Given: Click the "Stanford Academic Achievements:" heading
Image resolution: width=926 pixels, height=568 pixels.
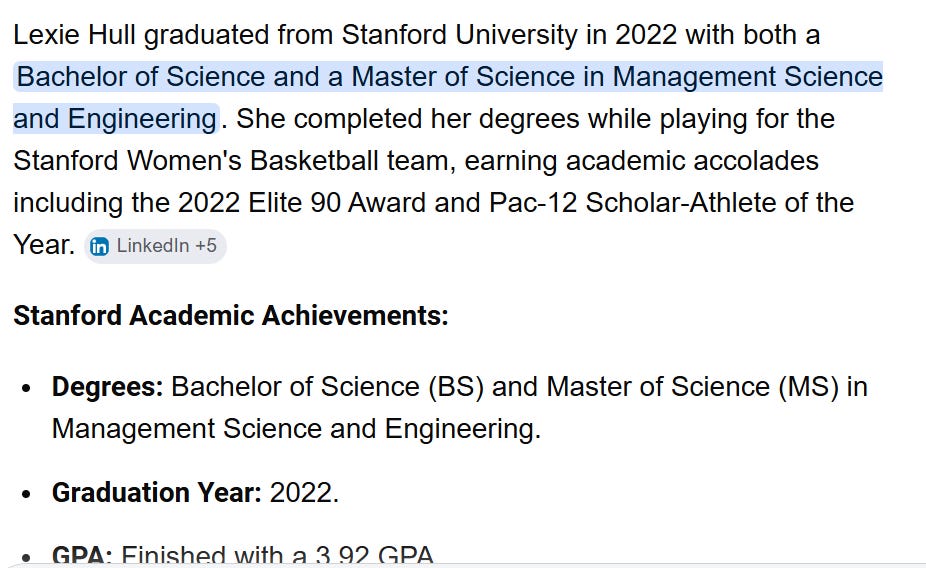Looking at the screenshot, I should pyautogui.click(x=231, y=315).
